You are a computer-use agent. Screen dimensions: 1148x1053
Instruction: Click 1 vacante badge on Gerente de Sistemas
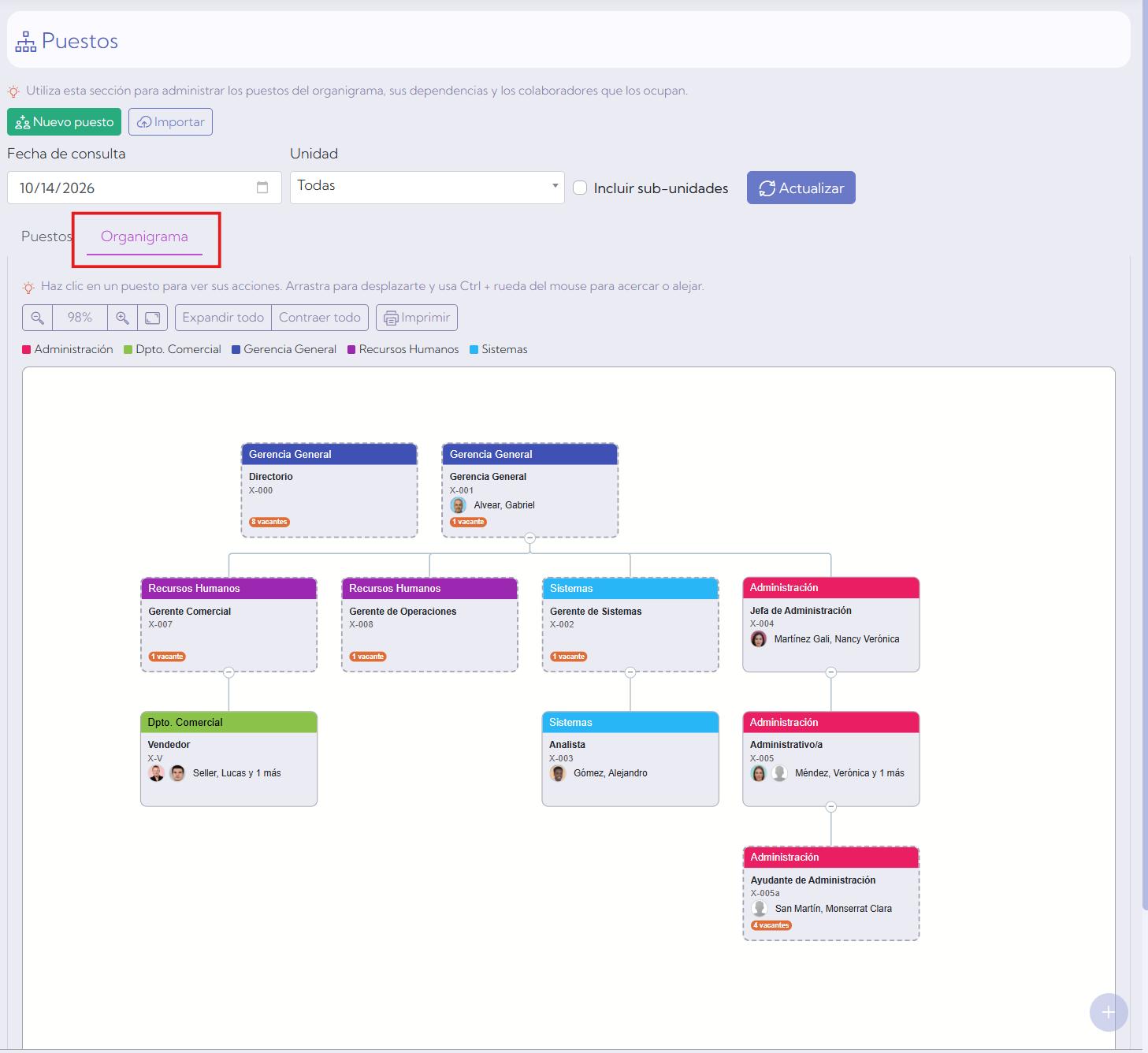point(569,657)
